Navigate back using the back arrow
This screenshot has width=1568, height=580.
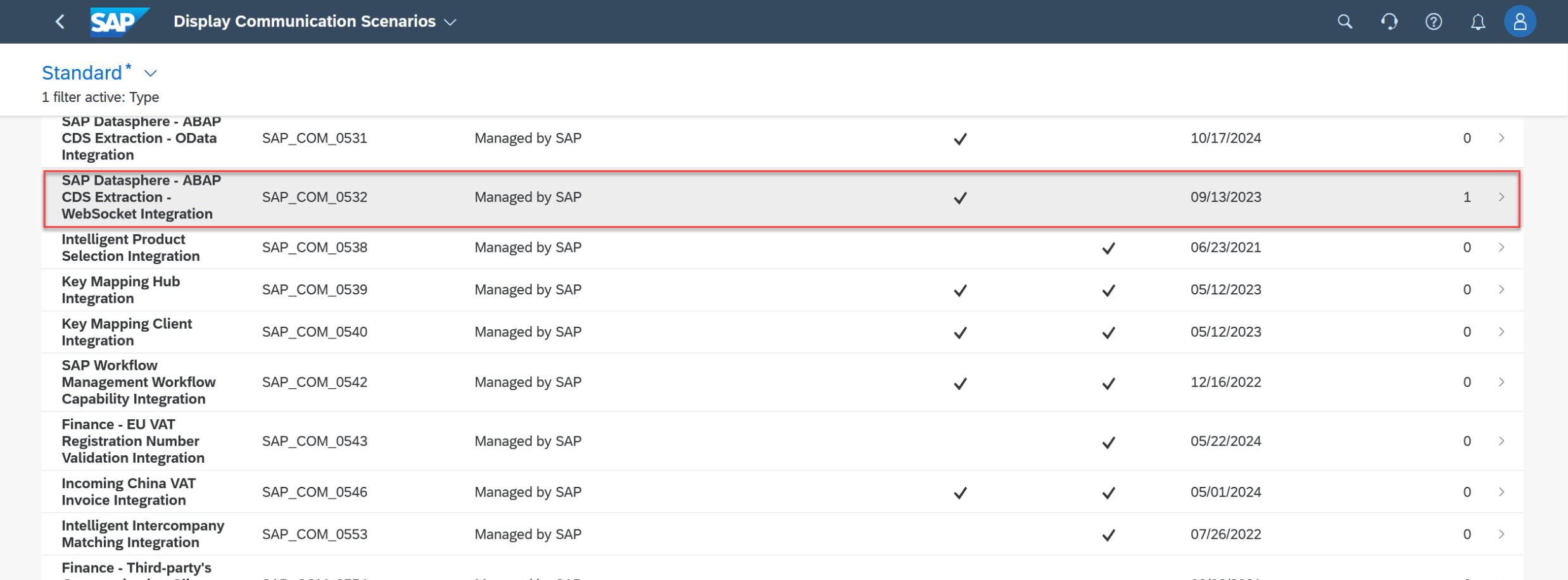60,21
